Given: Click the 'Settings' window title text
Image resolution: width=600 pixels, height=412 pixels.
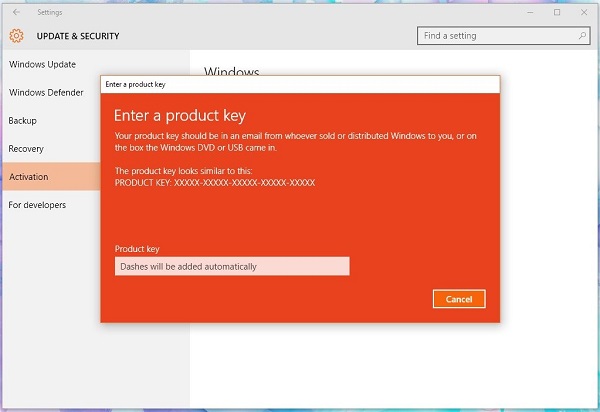Looking at the screenshot, I should click(50, 12).
